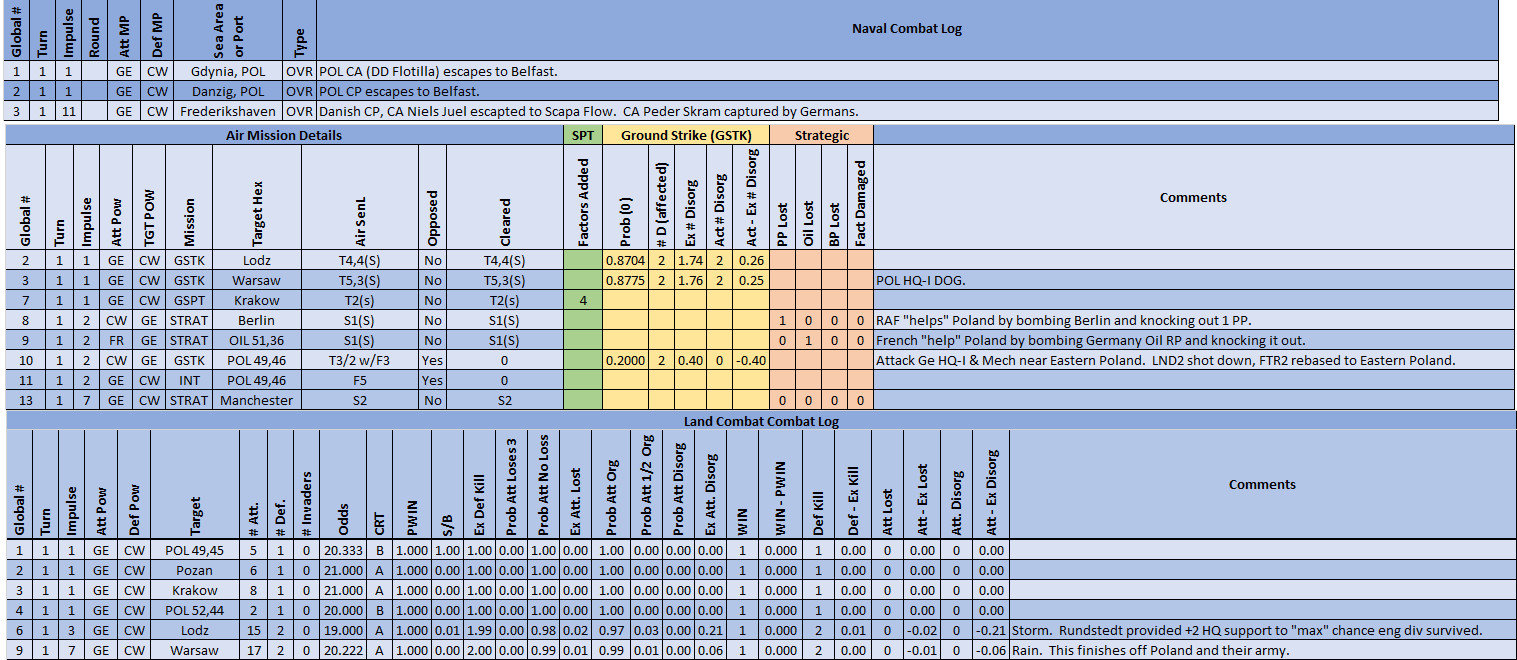Click the 'Land Combat Combat Log' section header
This screenshot has width=1517, height=660.
click(761, 421)
